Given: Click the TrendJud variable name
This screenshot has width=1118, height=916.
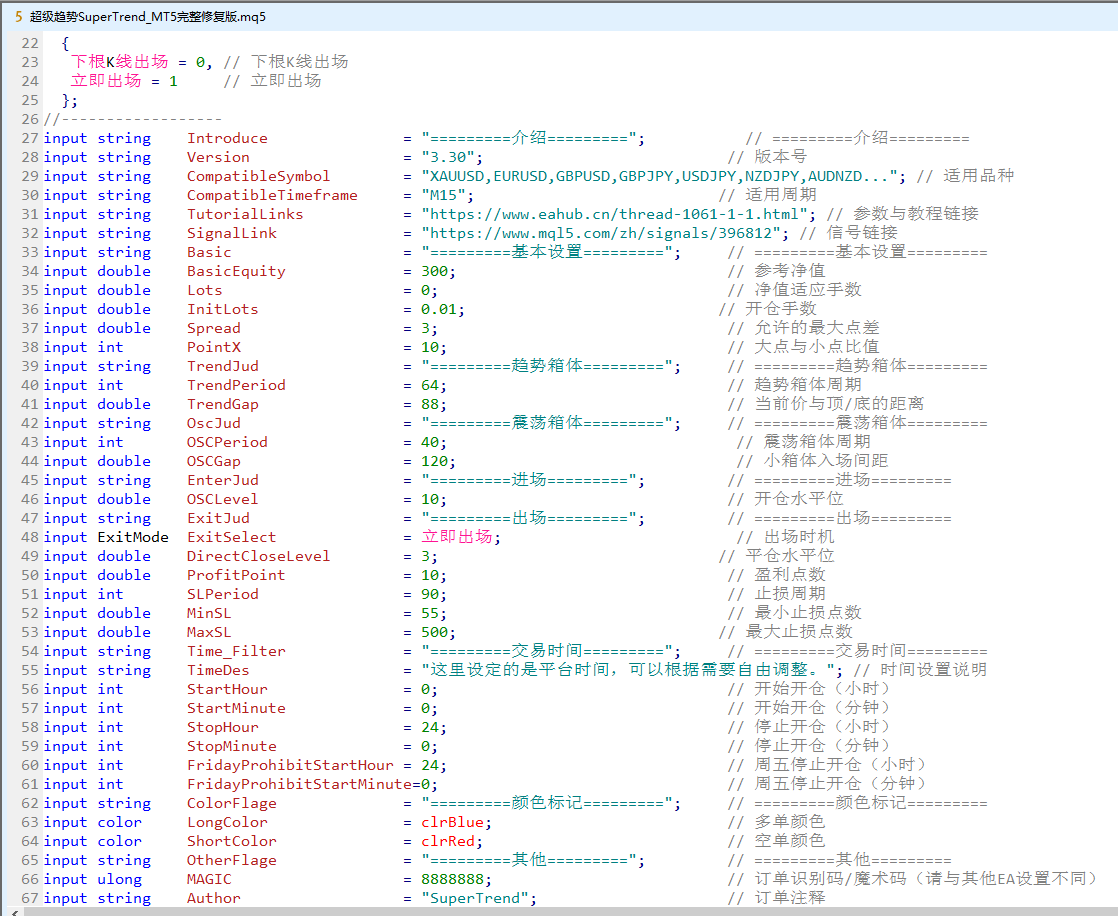Looking at the screenshot, I should coord(222,366).
